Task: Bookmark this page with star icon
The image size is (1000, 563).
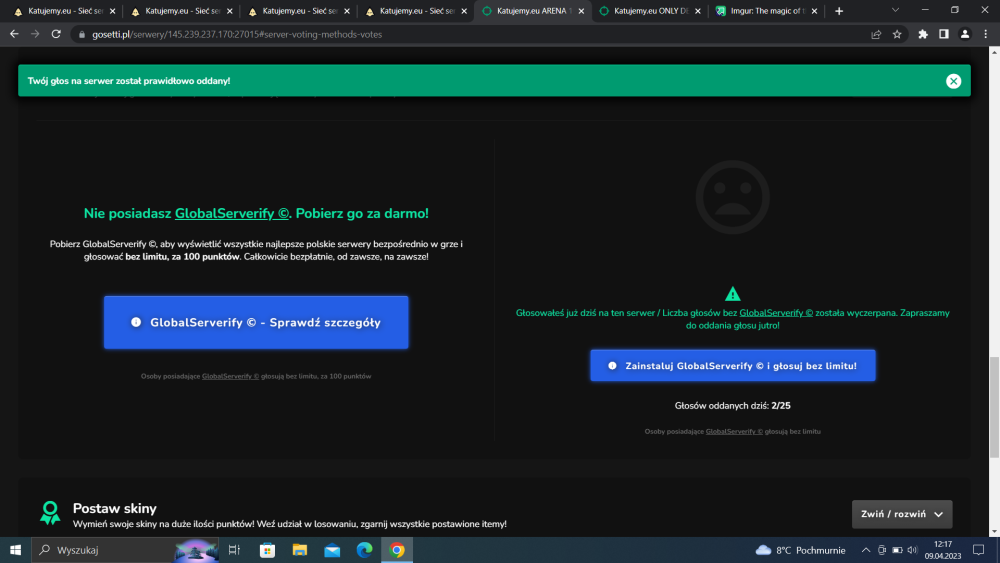Action: click(x=897, y=34)
